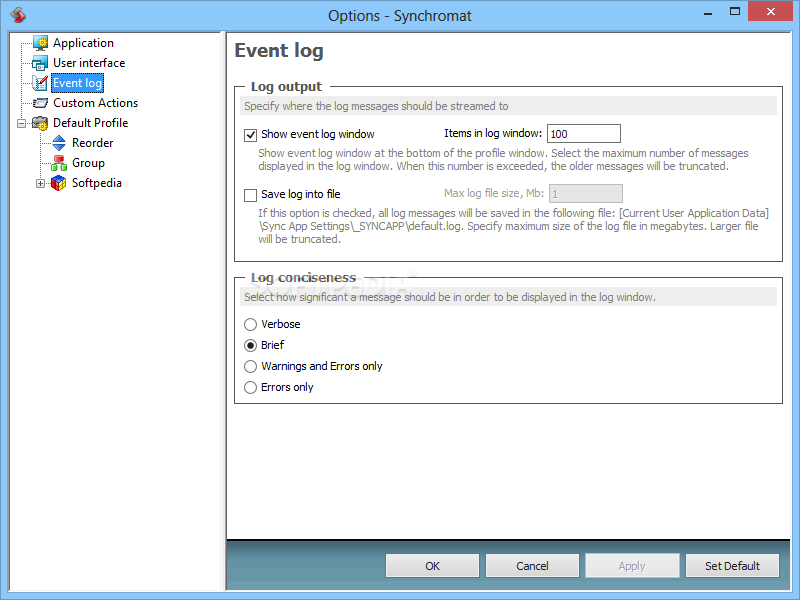Click the Apply button
Screen dimensions: 800x600
pyautogui.click(x=632, y=566)
